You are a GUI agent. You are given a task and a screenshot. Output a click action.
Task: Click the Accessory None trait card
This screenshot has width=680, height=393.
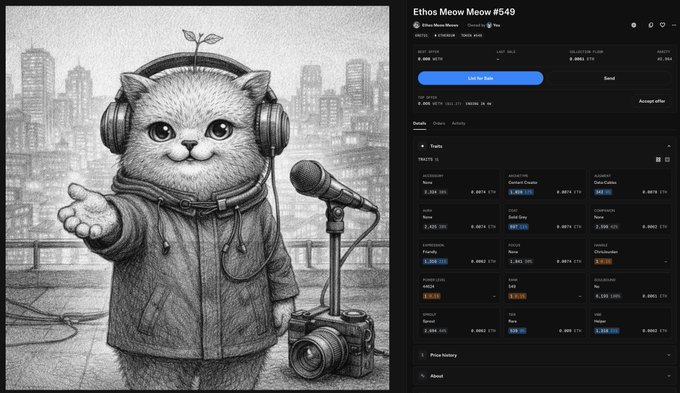point(458,184)
